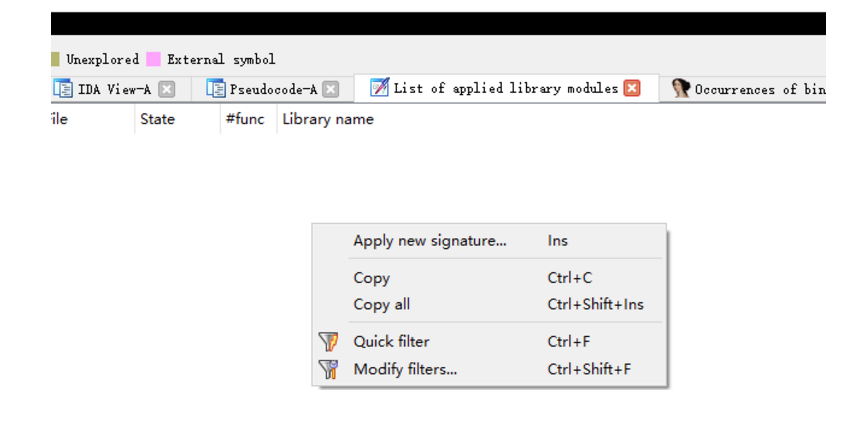Click the IDA View-A tab icon
Screen dimensions: 867x426
tap(62, 89)
